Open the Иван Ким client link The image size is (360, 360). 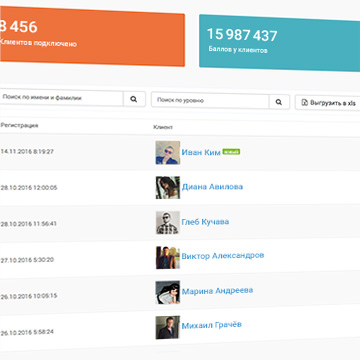click(201, 152)
